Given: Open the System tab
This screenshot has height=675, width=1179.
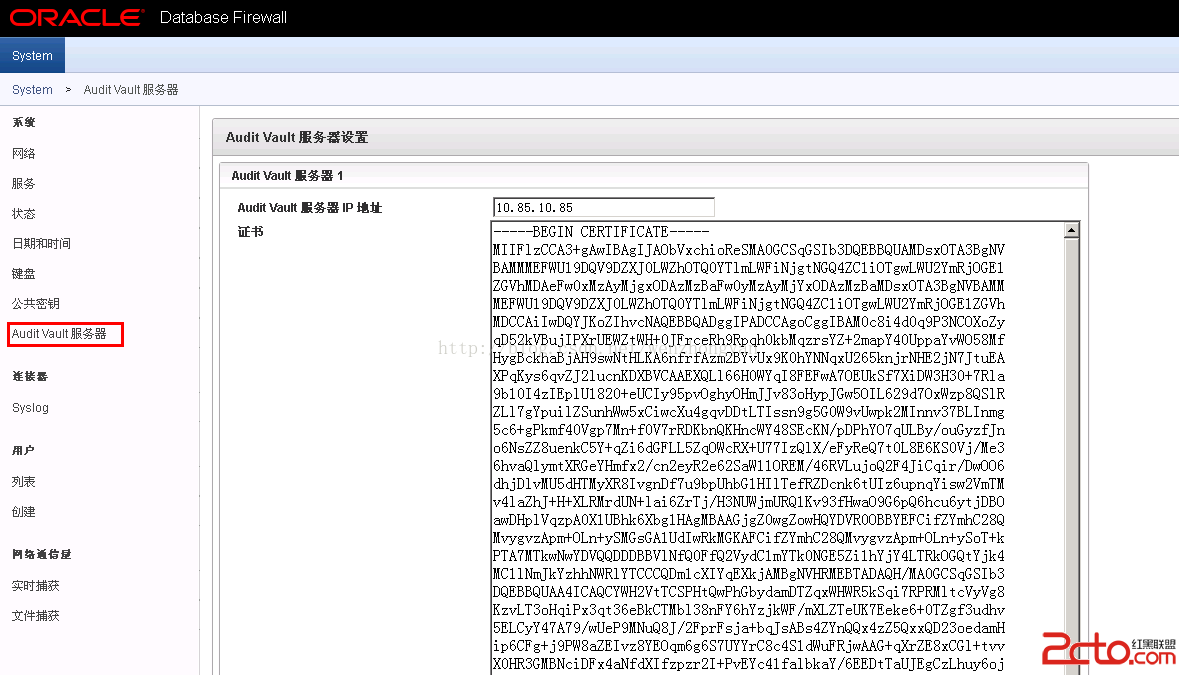Looking at the screenshot, I should click(x=32, y=56).
